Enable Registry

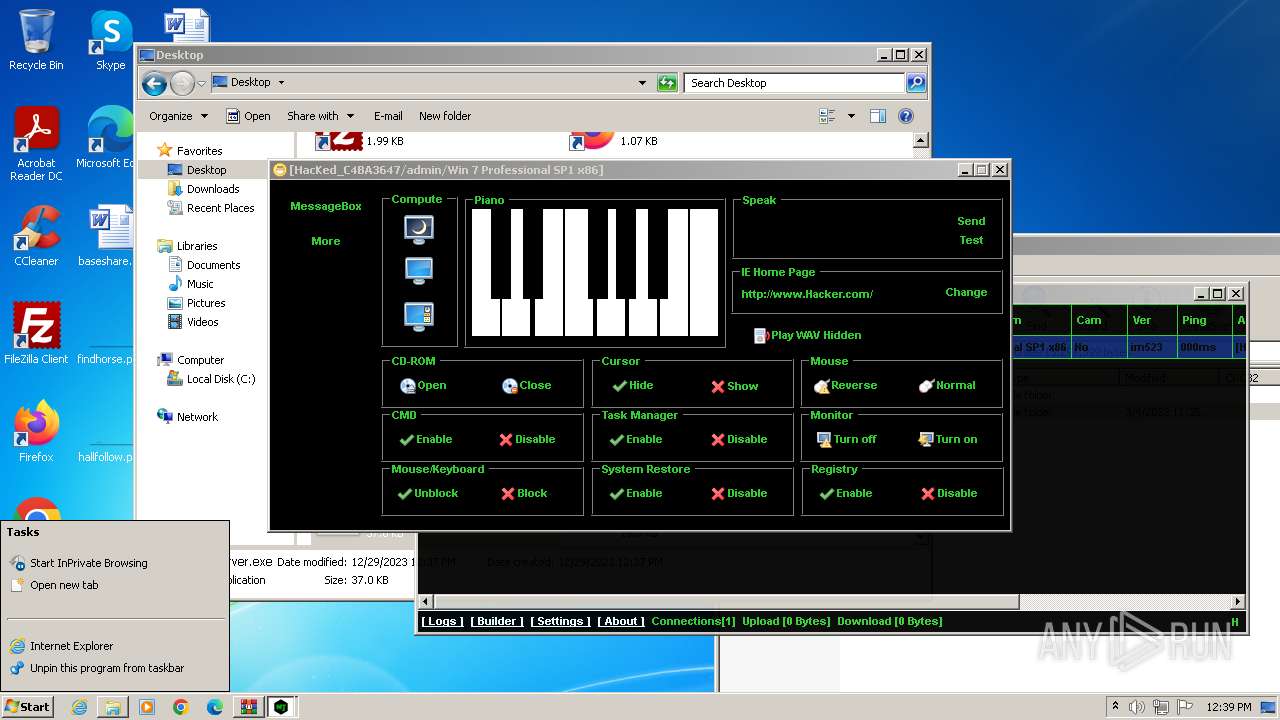coord(846,493)
